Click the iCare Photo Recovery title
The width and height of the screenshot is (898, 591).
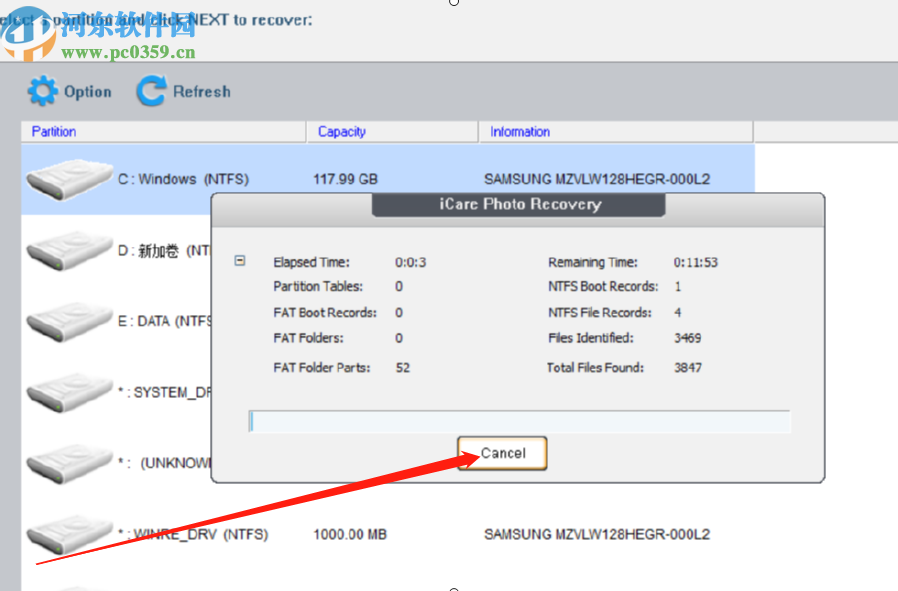point(520,204)
